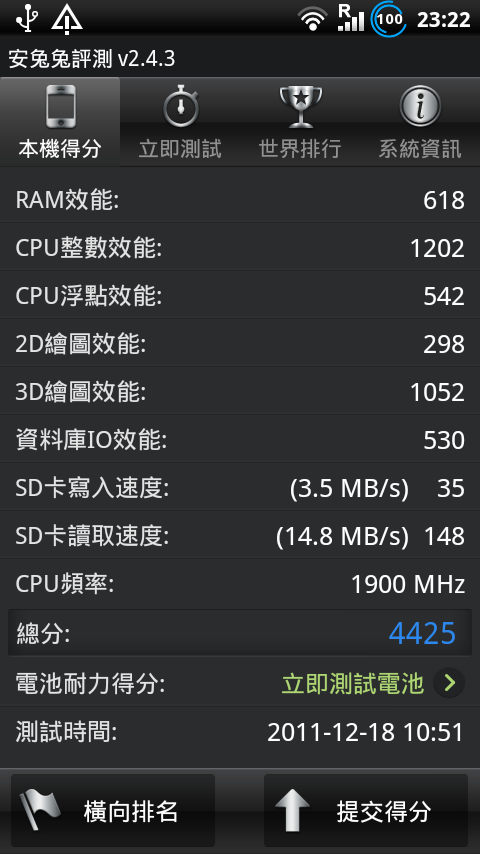Image resolution: width=480 pixels, height=854 pixels.
Task: Click the 立即測試電池 link
Action: [353, 683]
